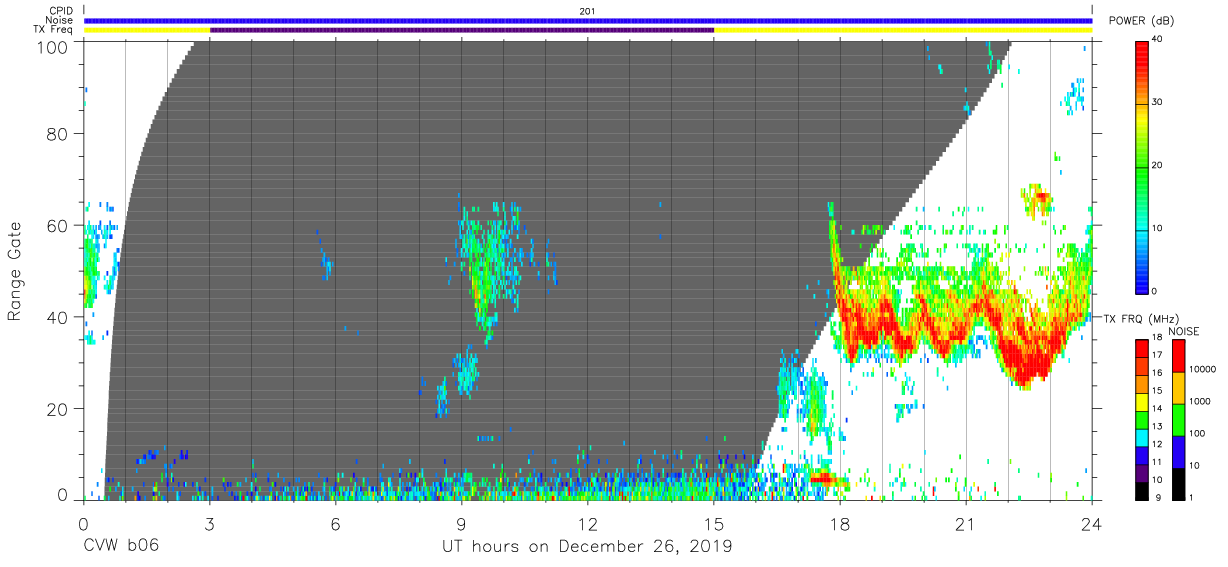
Task: Click the 'TX FRQ (MHz)' legend title
Action: pos(1139,319)
